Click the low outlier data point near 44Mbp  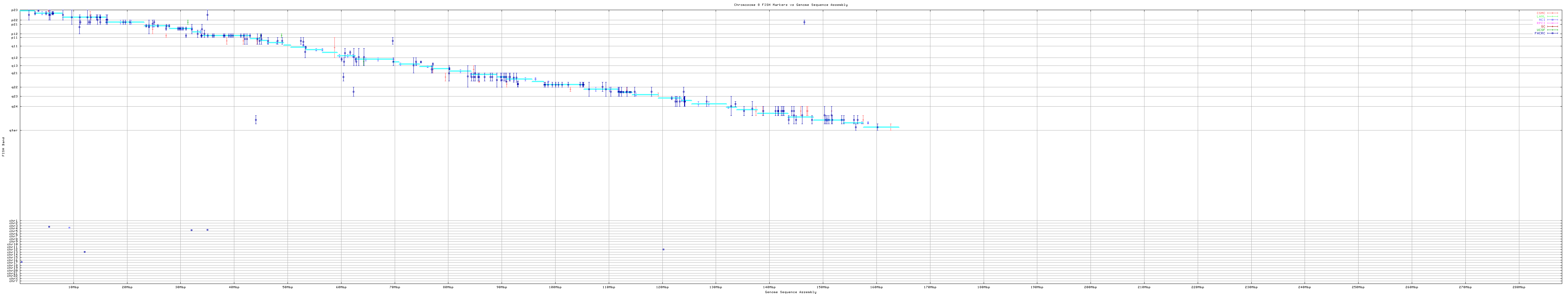(256, 120)
